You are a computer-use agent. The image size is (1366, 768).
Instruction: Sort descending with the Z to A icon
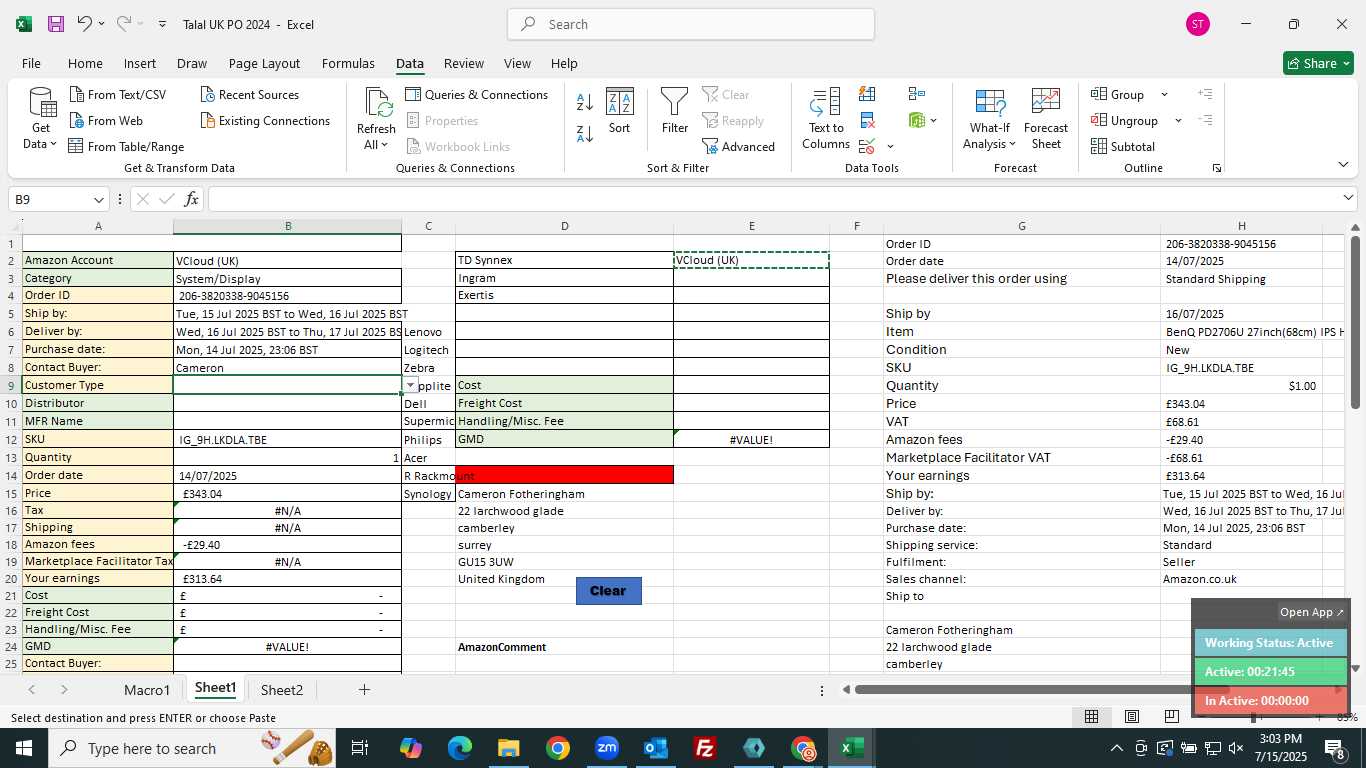tap(585, 133)
